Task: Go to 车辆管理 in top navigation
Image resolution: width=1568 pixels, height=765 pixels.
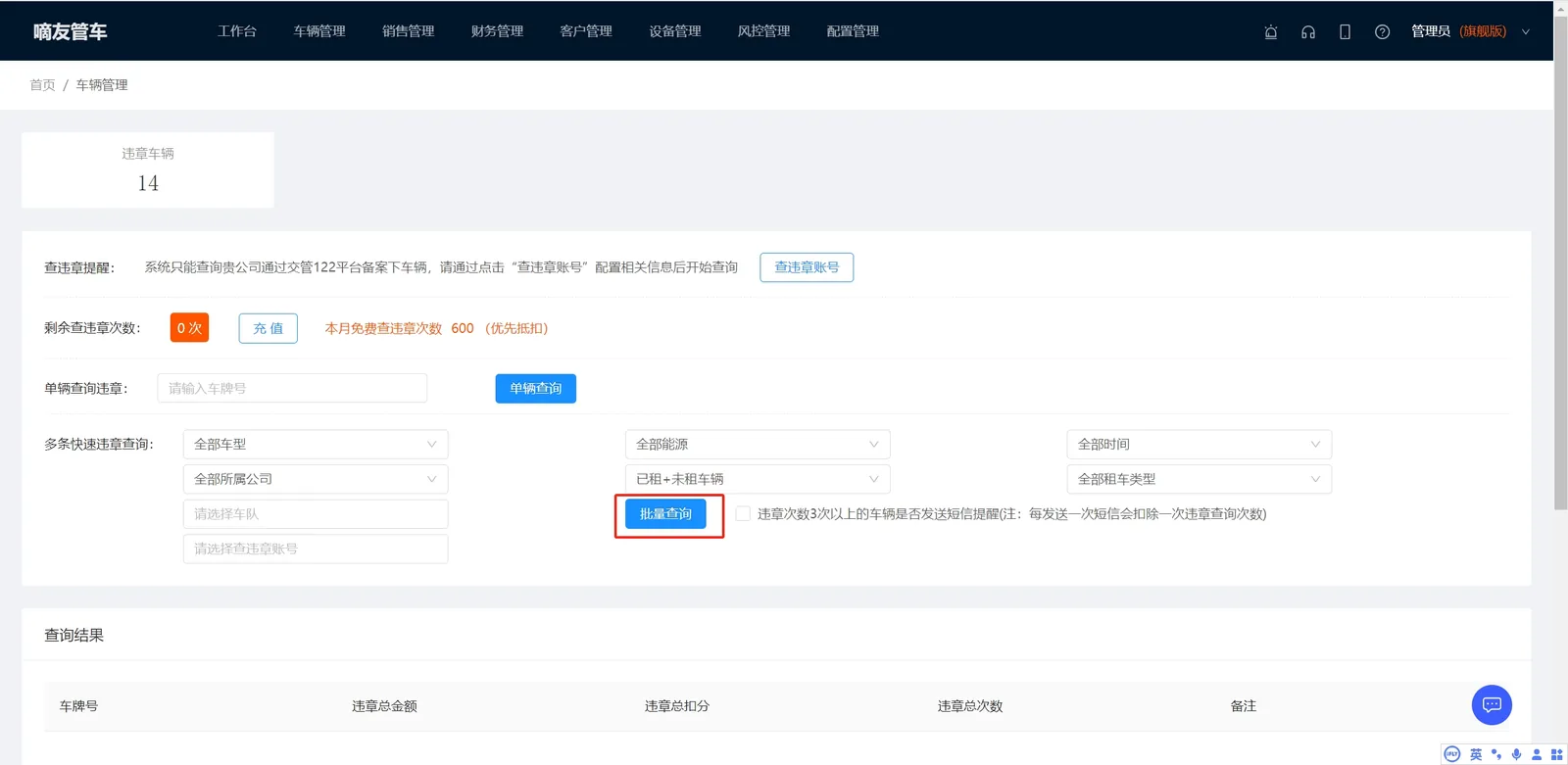Action: click(319, 31)
